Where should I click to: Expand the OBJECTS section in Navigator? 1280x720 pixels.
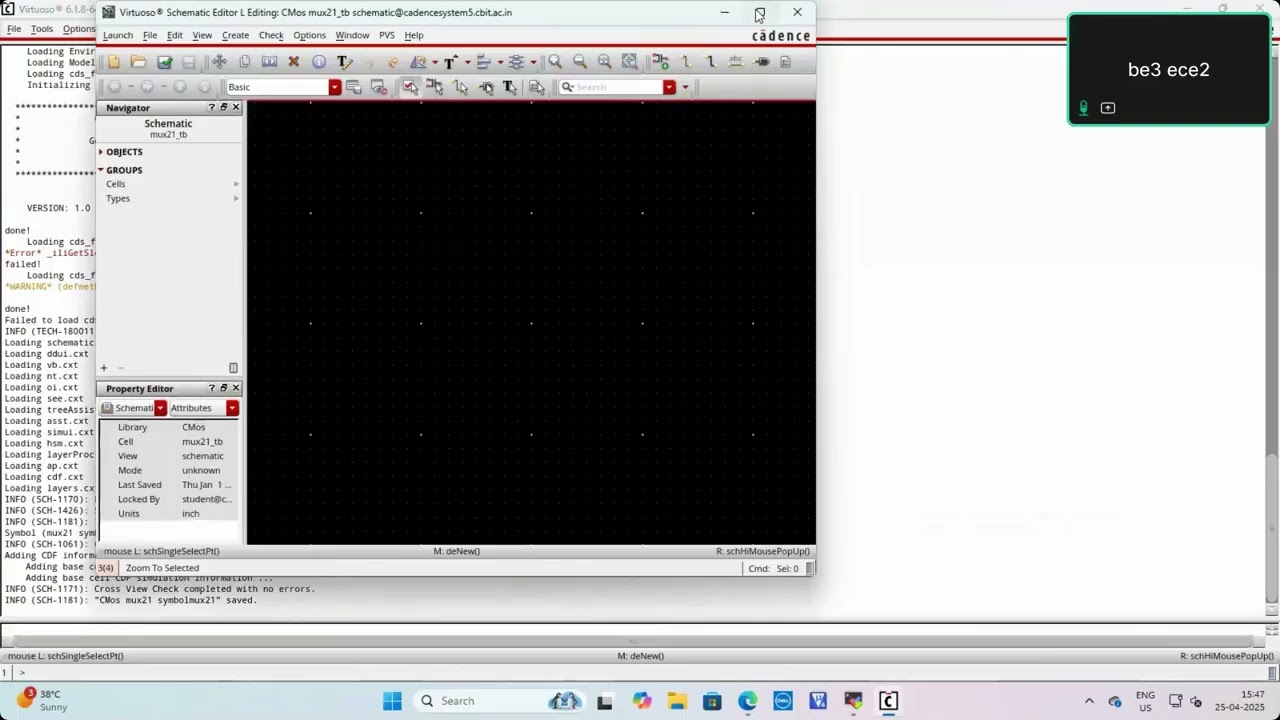click(x=101, y=152)
